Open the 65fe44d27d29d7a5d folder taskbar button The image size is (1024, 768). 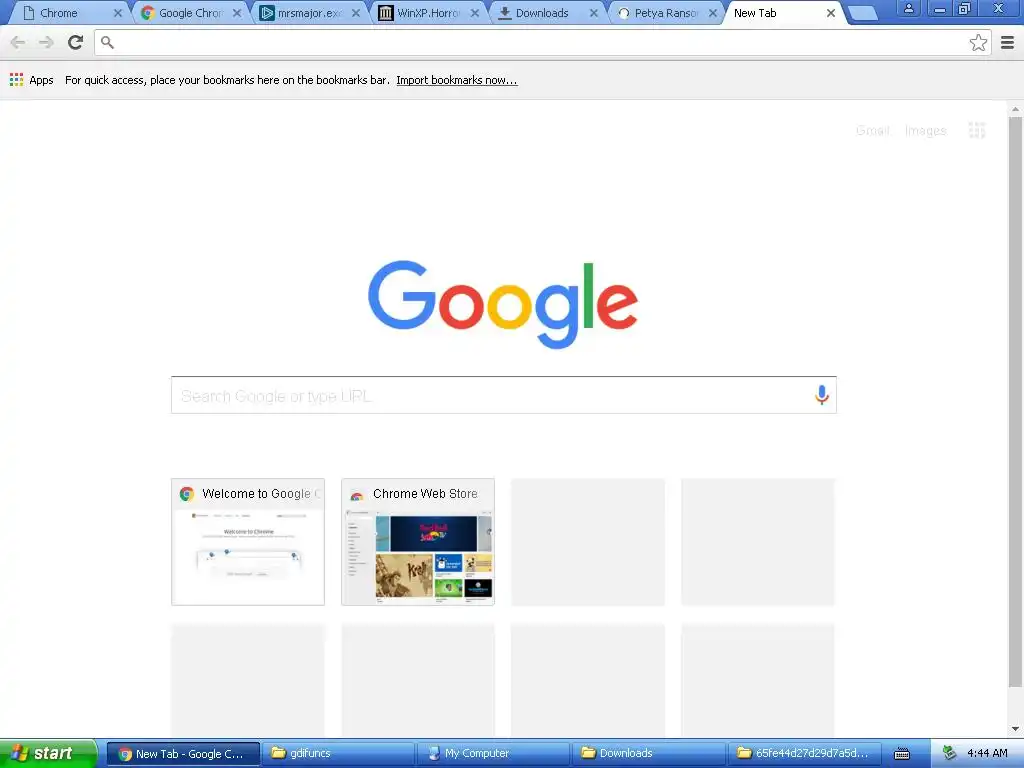[x=804, y=754]
